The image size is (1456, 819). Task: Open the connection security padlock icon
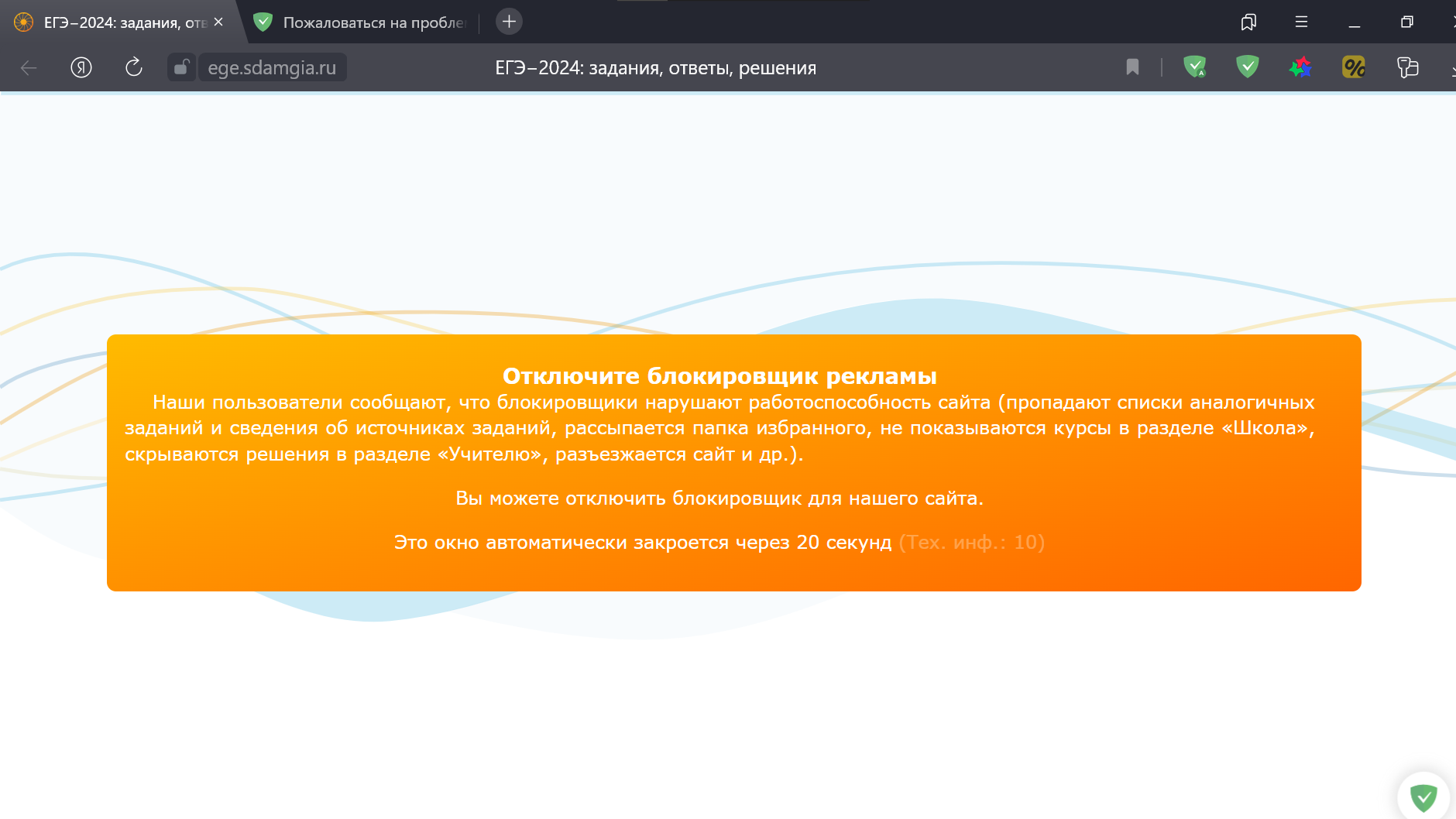tap(180, 67)
